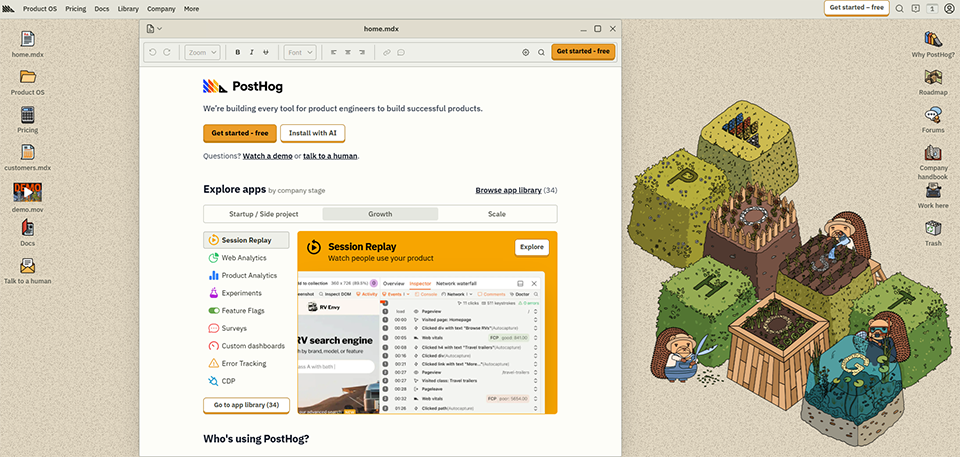Play the demo.mov desktop video
The image size is (960, 457).
(28, 192)
